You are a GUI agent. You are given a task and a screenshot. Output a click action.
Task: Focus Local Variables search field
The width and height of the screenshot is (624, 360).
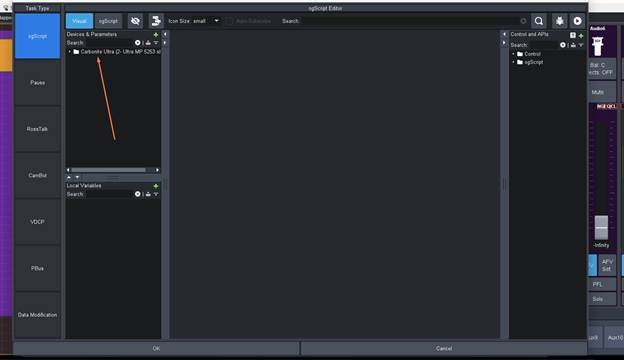[x=109, y=194]
